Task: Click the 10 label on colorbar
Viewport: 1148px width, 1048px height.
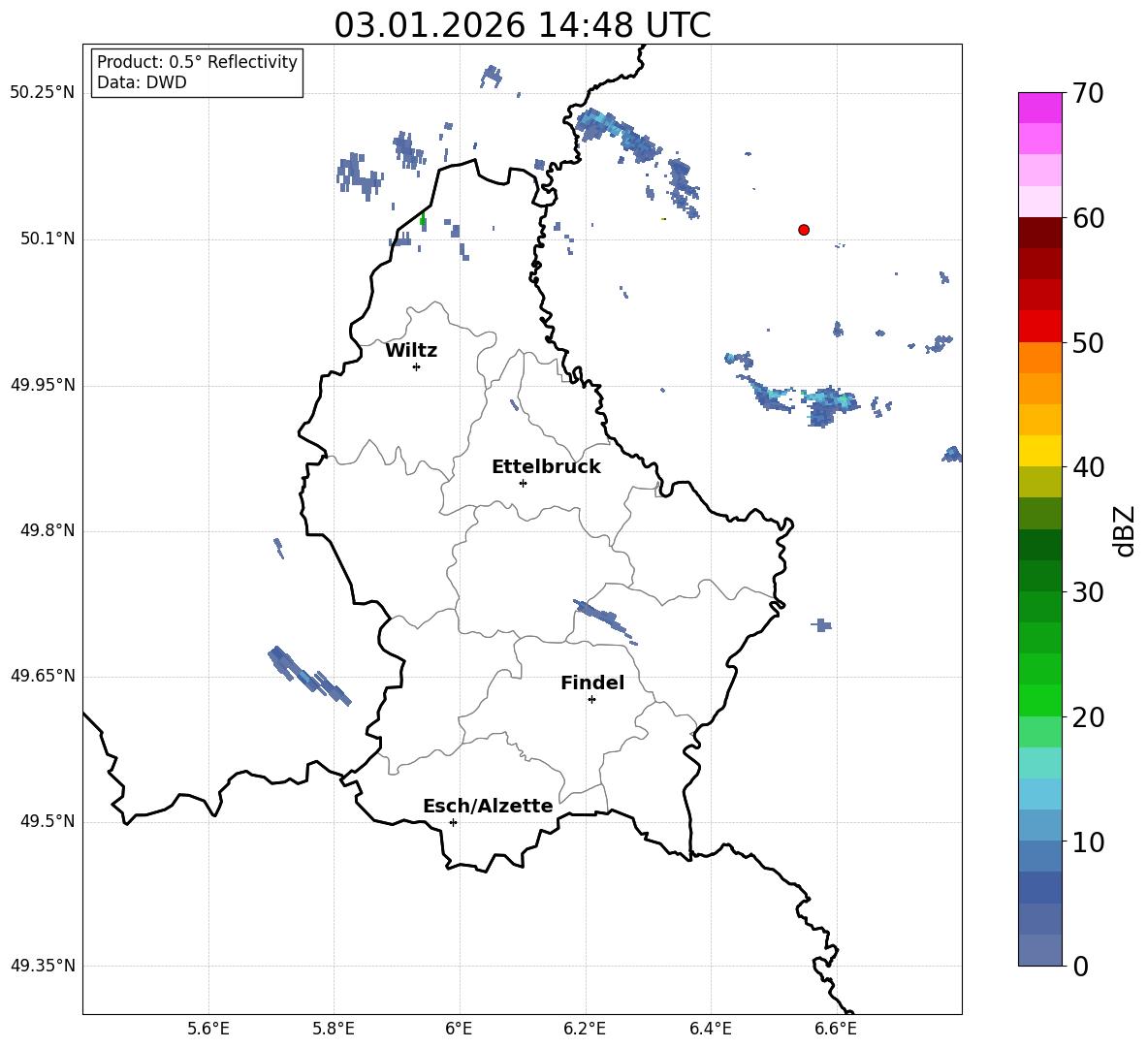Action: point(1088,842)
